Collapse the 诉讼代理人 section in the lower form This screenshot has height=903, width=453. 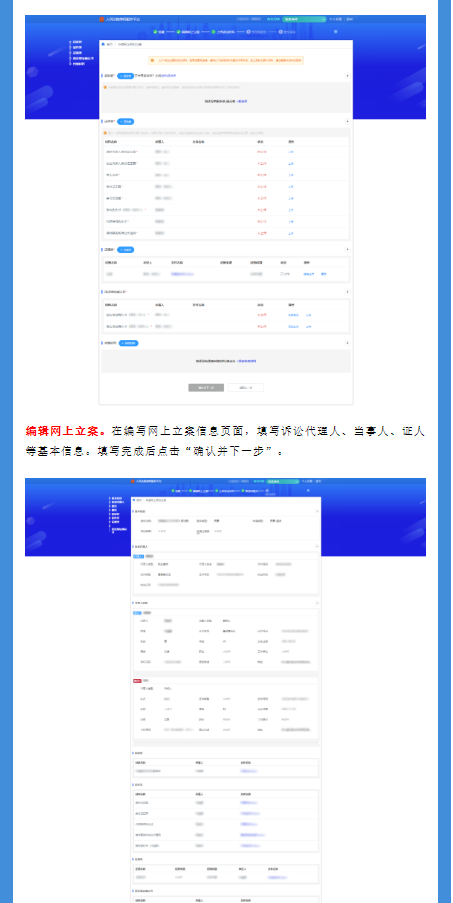[317, 547]
